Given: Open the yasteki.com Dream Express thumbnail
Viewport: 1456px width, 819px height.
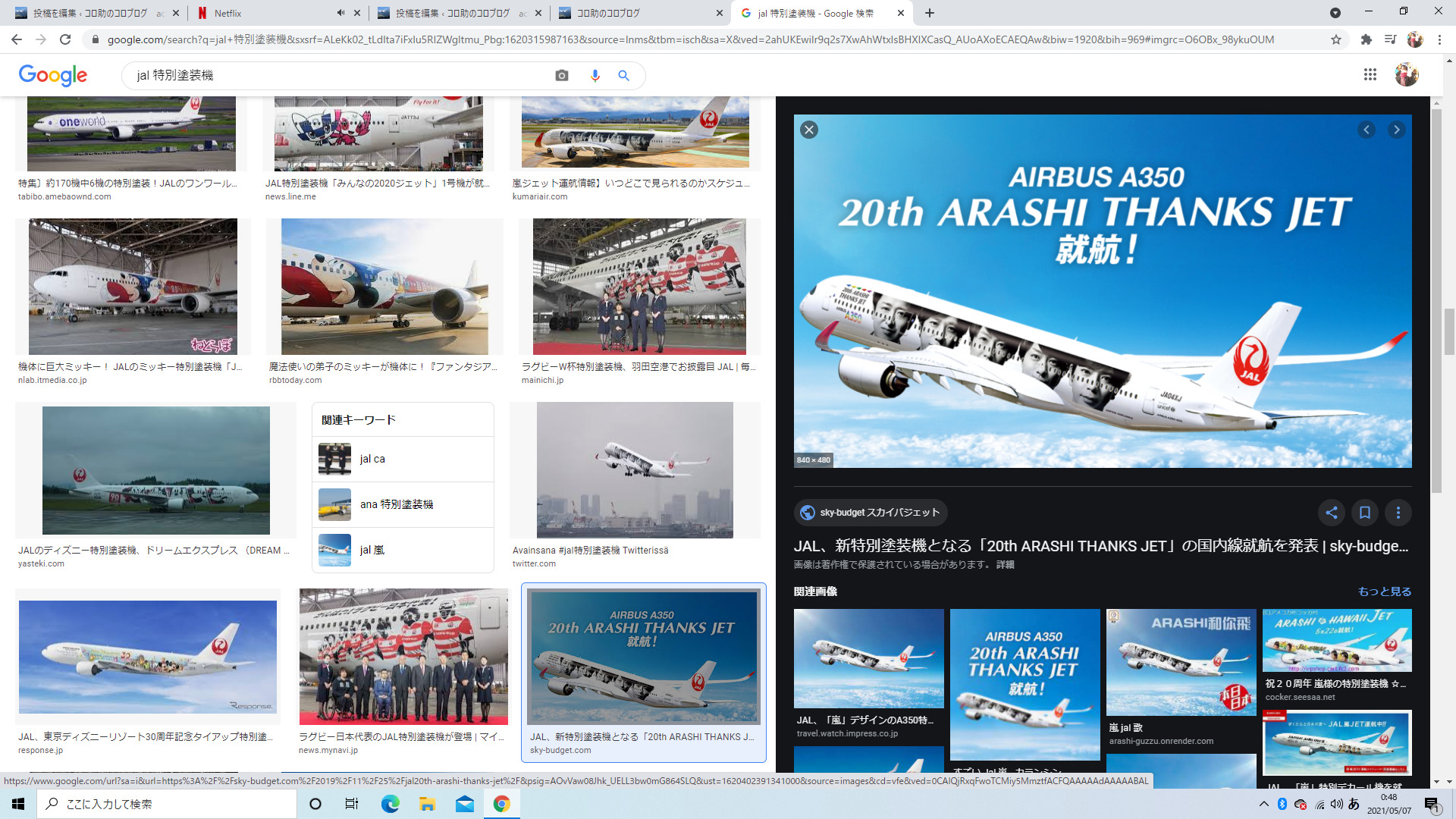Looking at the screenshot, I should coord(155,470).
